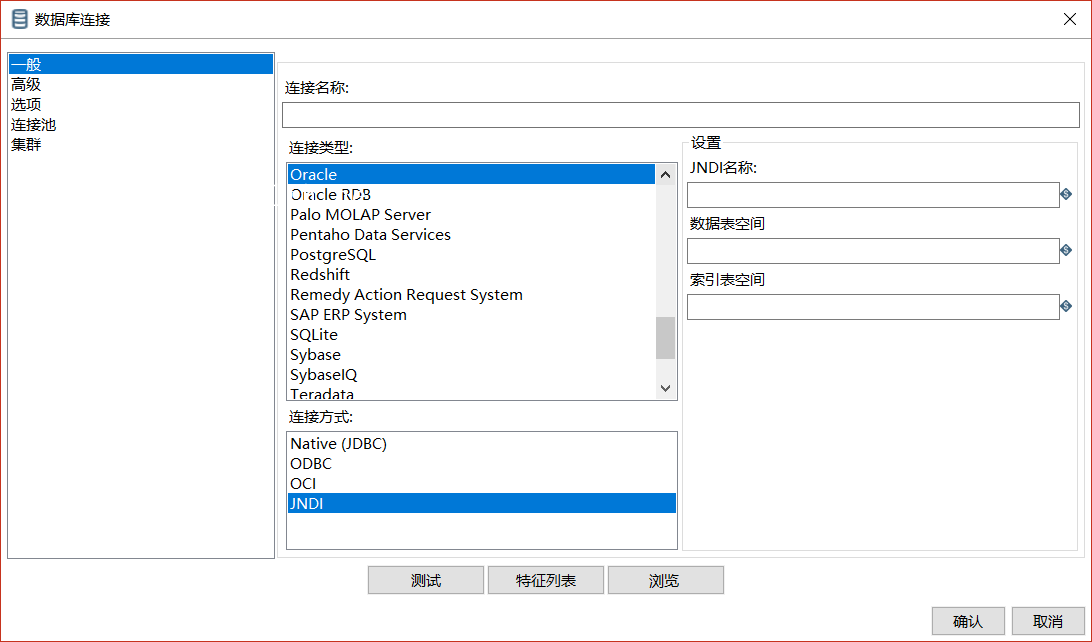Image resolution: width=1092 pixels, height=642 pixels.
Task: Select the 一般 category
Action: click(141, 64)
